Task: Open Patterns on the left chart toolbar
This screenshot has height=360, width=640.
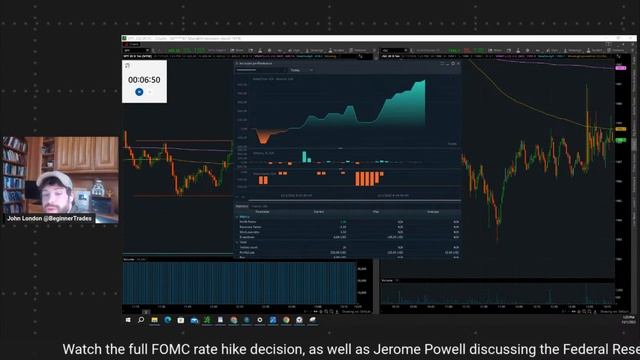Action: pos(358,50)
